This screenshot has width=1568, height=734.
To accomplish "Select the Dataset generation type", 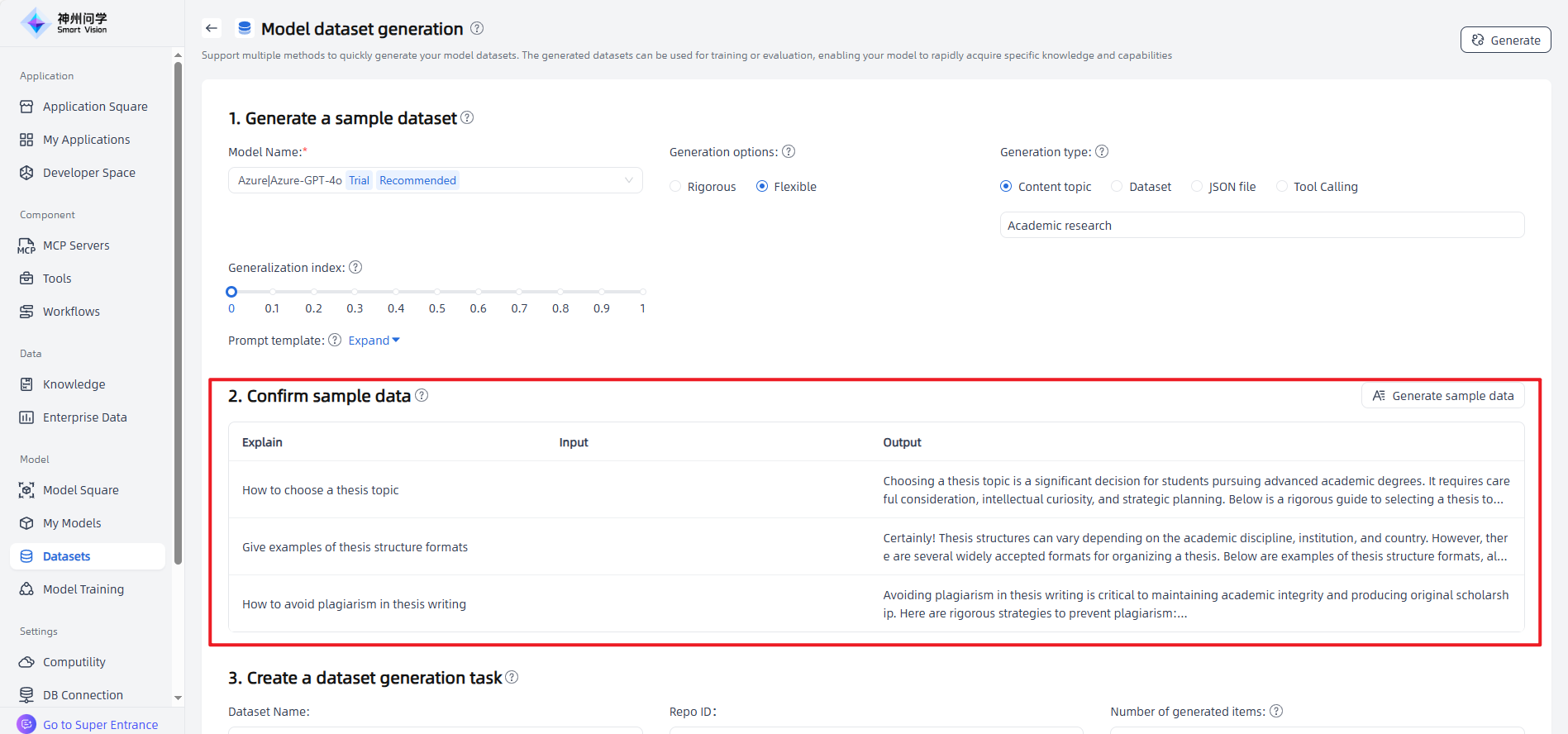I will click(1118, 187).
